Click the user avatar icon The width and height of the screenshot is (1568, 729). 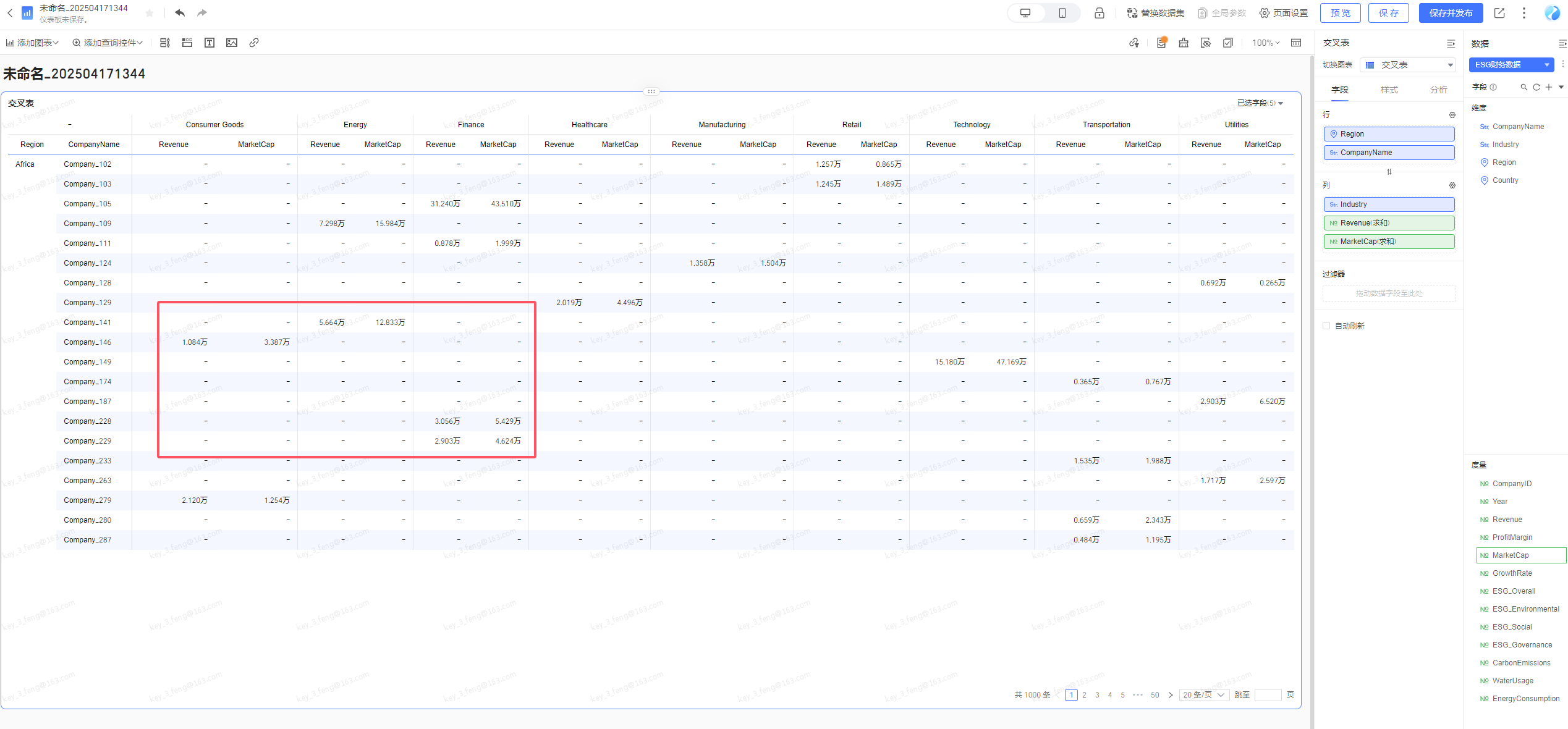point(1553,13)
